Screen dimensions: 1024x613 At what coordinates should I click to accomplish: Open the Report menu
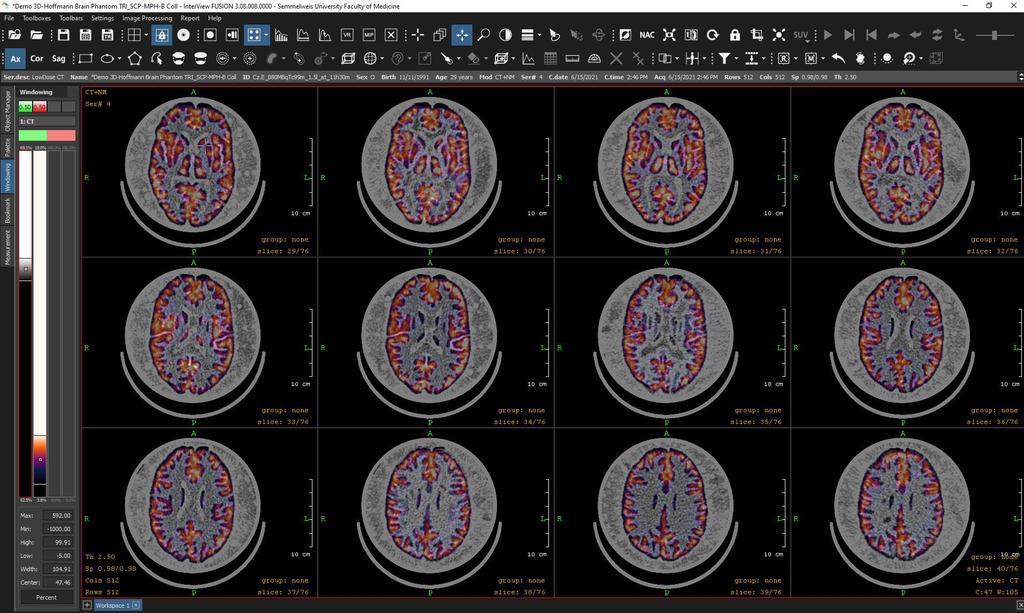190,18
